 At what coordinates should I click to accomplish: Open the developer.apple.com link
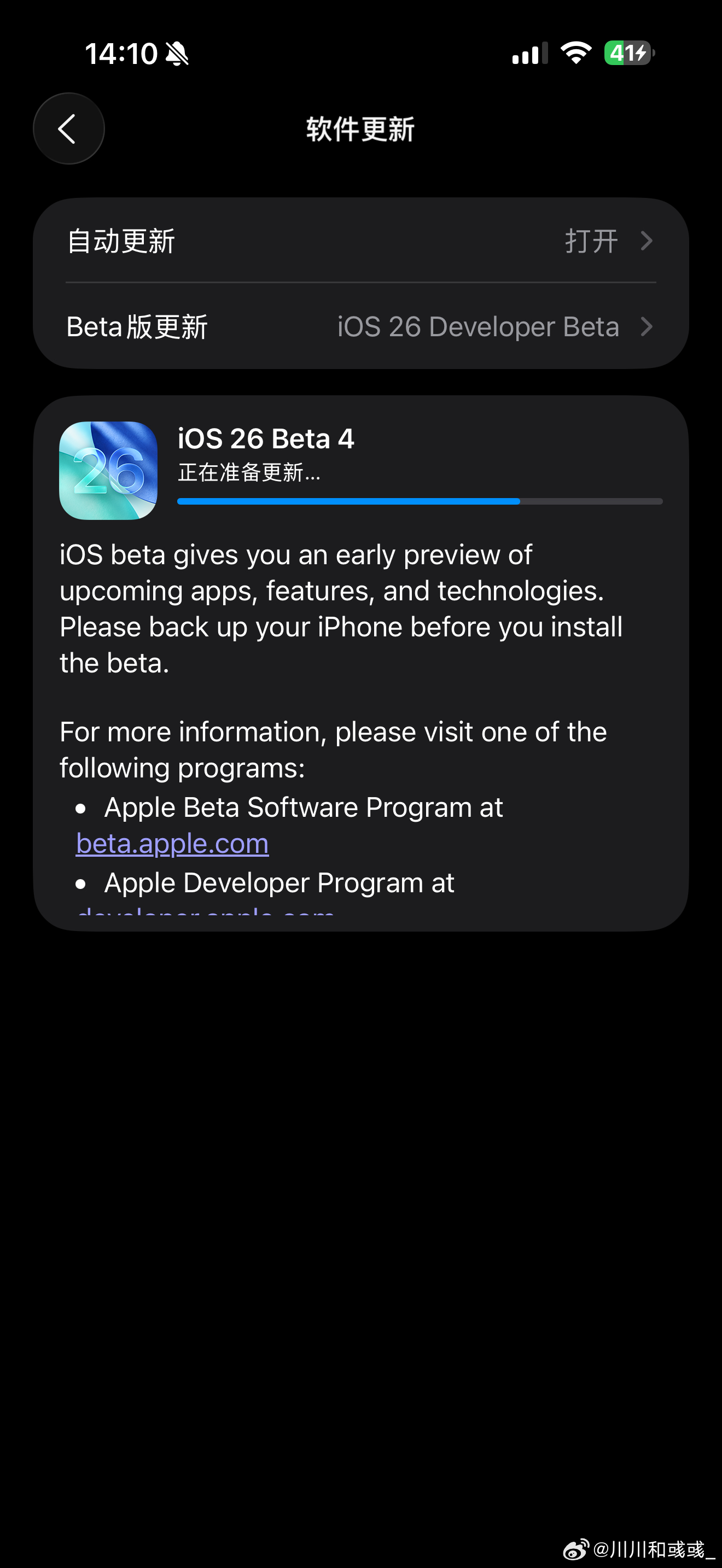point(205,912)
